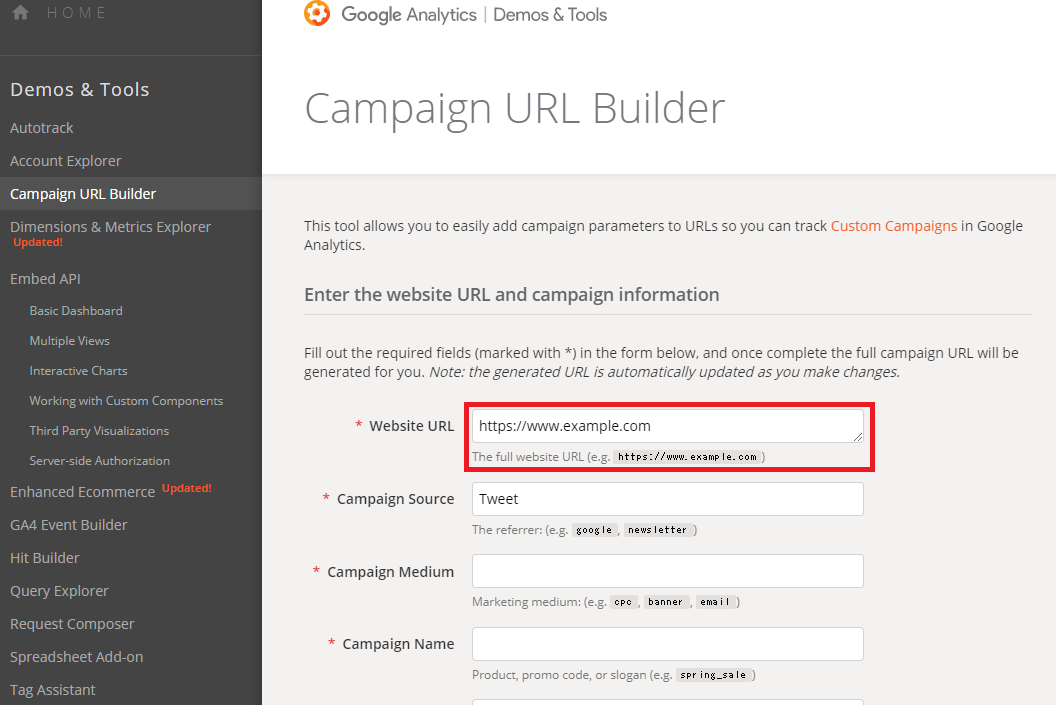The width and height of the screenshot is (1056, 705).
Task: Click the Campaign URL Builder page heading
Action: coord(515,108)
